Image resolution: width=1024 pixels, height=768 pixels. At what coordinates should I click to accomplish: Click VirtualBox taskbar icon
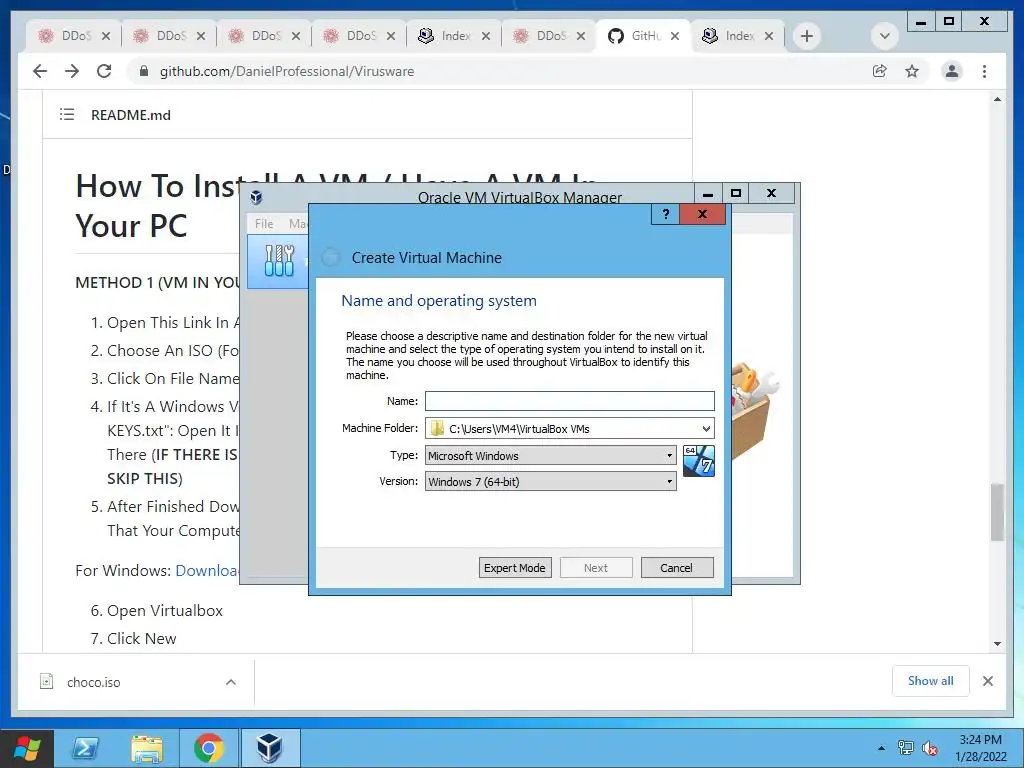[270, 748]
